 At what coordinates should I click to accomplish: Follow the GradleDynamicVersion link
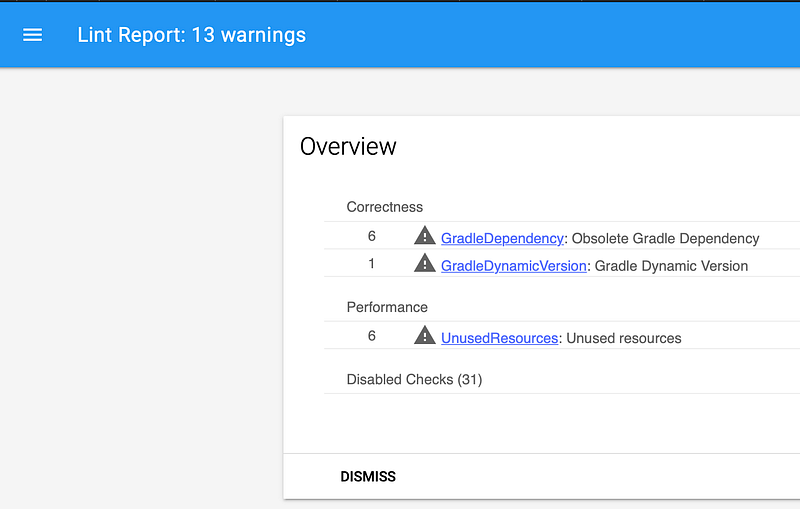(513, 265)
